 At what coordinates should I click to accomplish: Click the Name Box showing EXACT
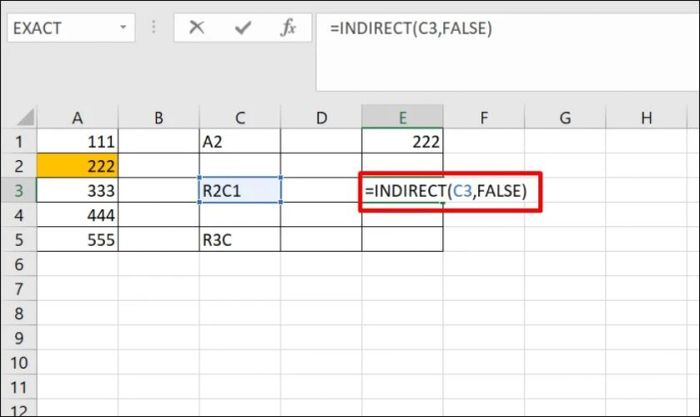(71, 28)
